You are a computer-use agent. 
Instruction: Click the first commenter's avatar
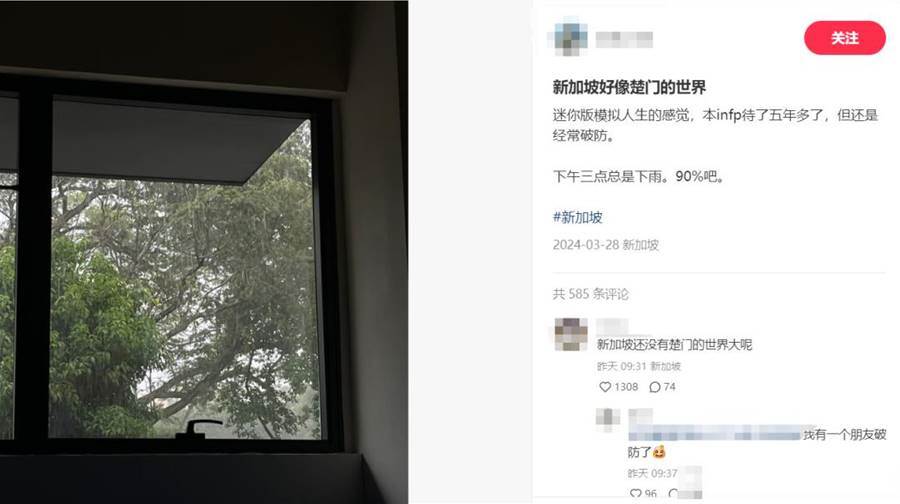click(x=571, y=334)
